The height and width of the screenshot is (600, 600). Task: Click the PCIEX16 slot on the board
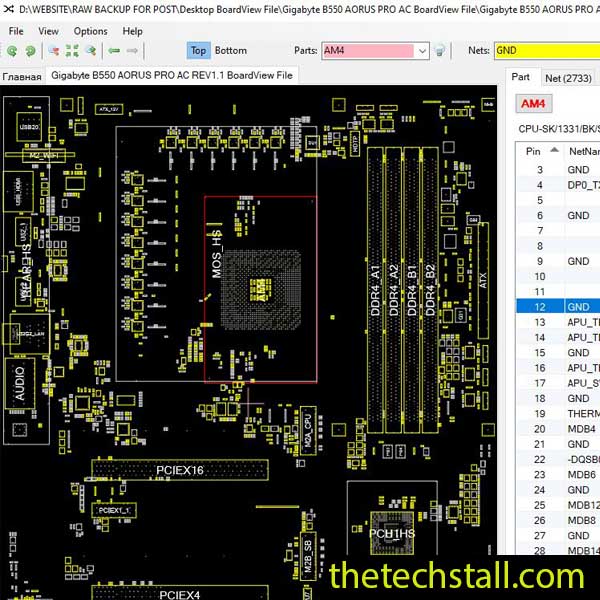pyautogui.click(x=180, y=470)
